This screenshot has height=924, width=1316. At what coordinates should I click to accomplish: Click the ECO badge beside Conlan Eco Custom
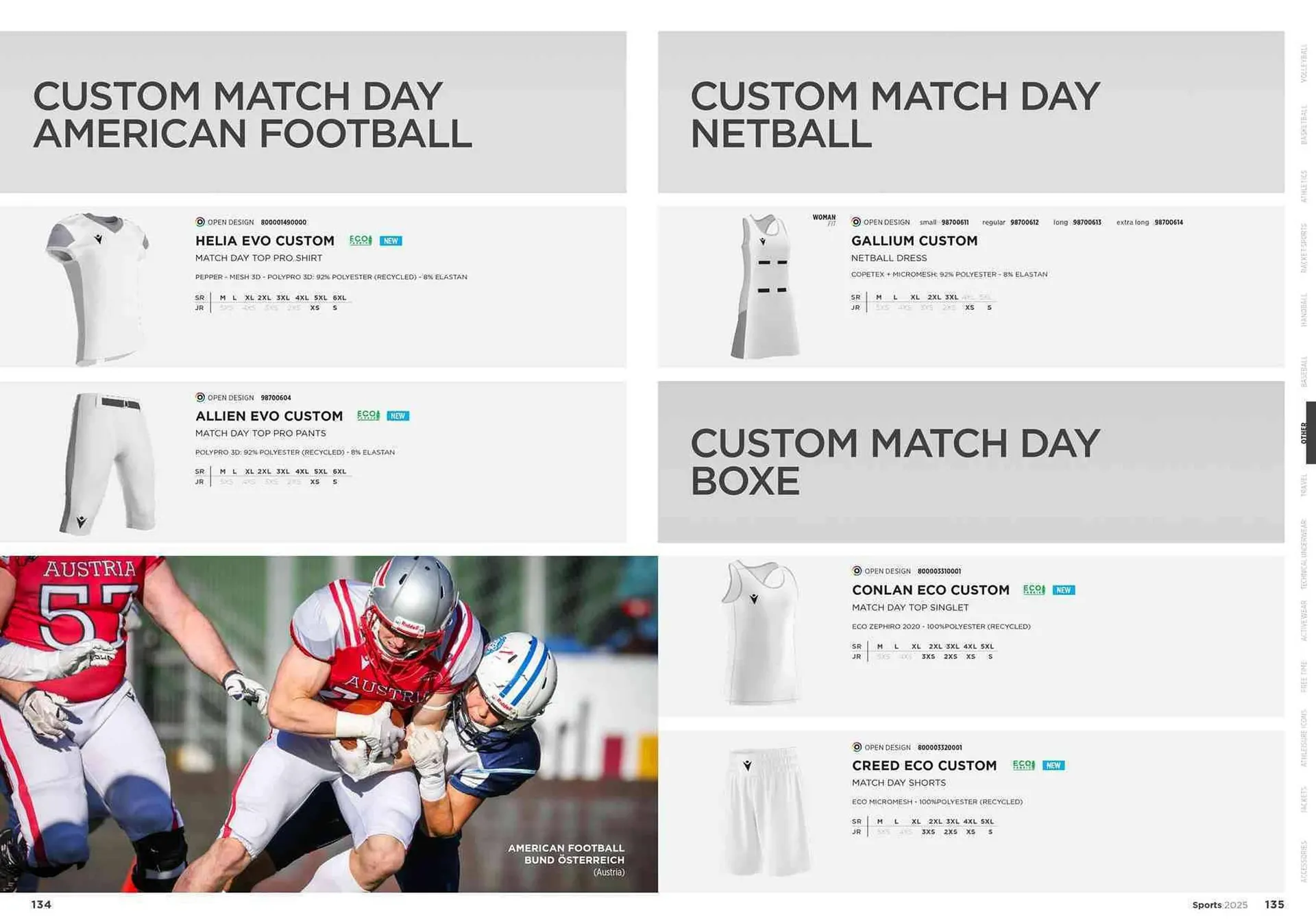click(1034, 590)
